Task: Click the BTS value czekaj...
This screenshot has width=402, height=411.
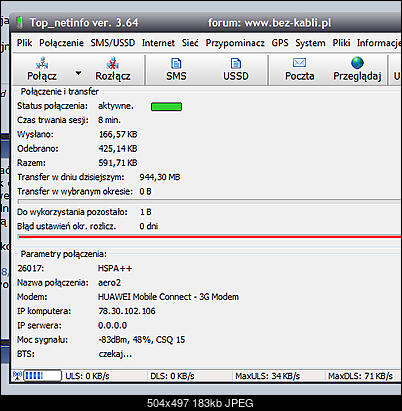Action: click(x=115, y=354)
